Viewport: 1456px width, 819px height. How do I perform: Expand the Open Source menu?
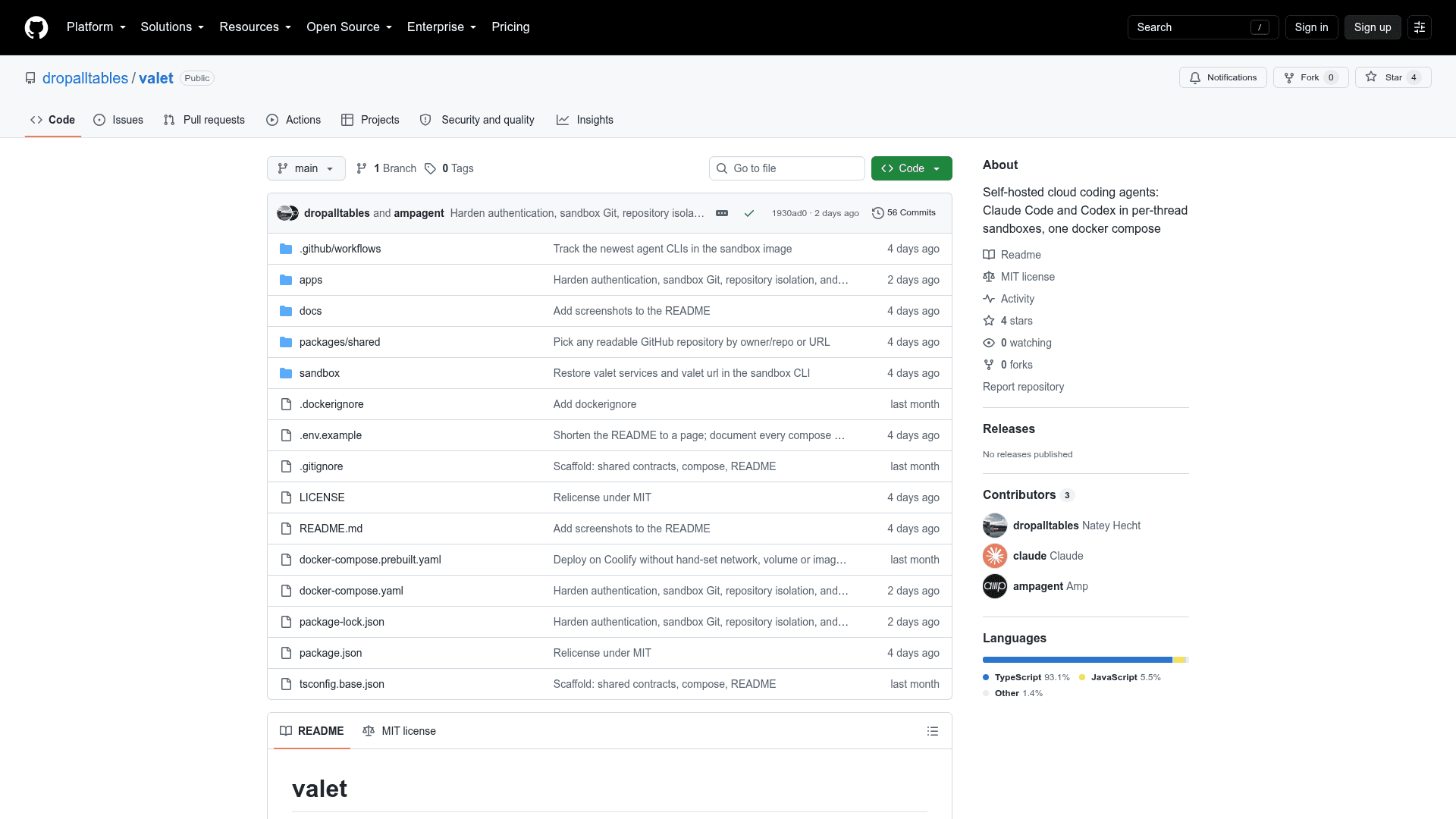350,27
